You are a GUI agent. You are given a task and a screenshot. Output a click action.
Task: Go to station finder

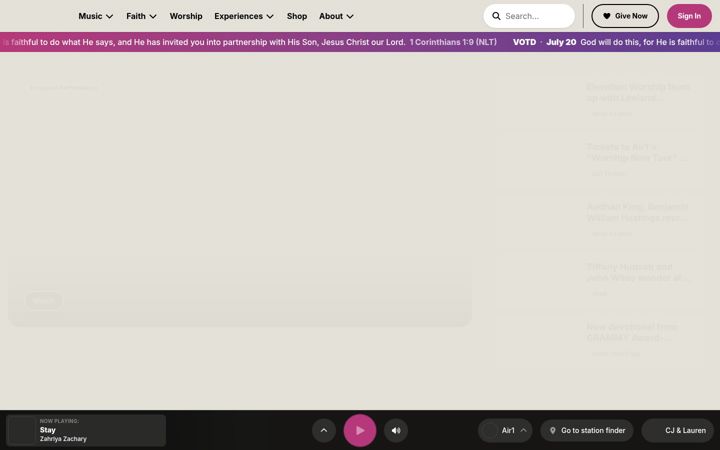(587, 430)
